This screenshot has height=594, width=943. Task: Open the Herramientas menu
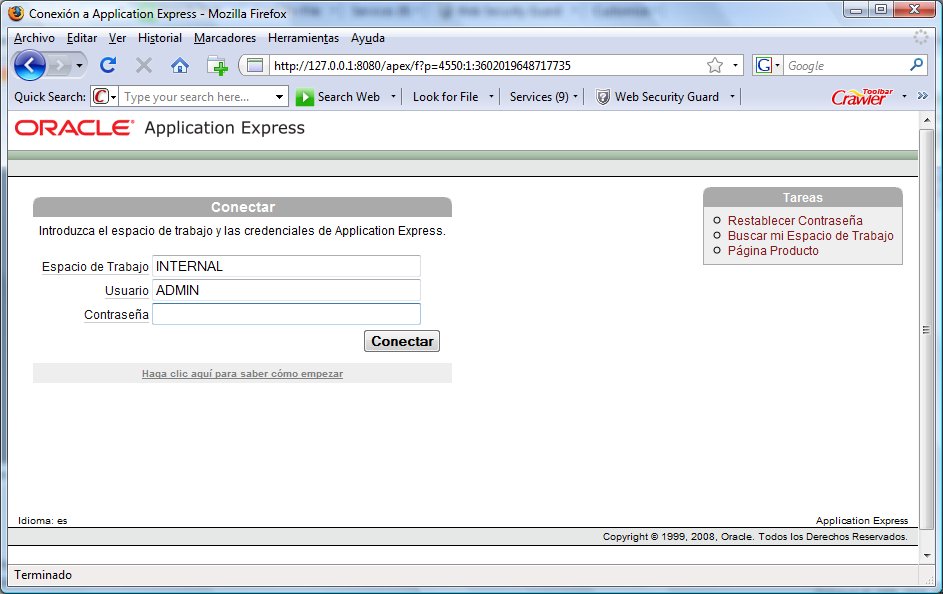coord(304,38)
